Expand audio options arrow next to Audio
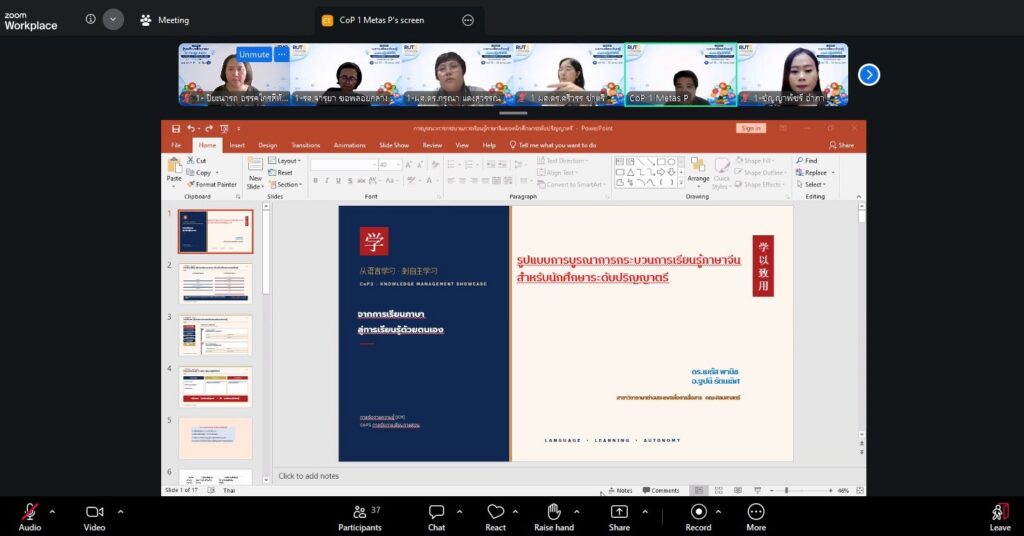 [52, 512]
